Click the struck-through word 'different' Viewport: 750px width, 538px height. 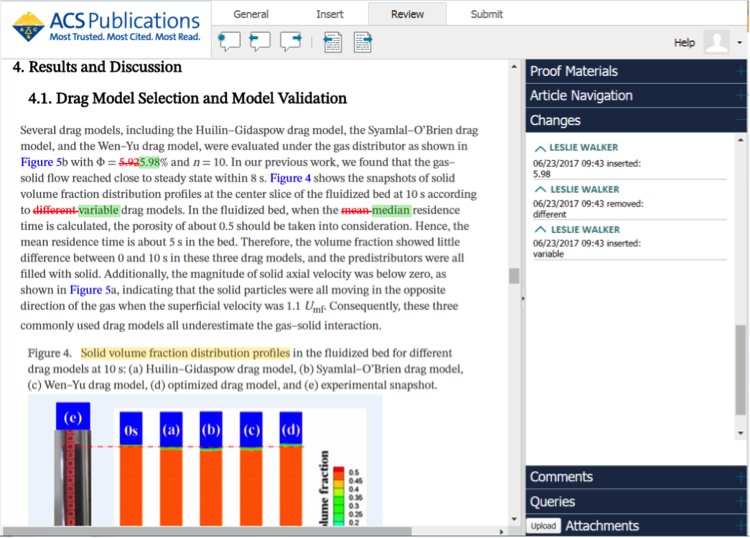coord(55,210)
